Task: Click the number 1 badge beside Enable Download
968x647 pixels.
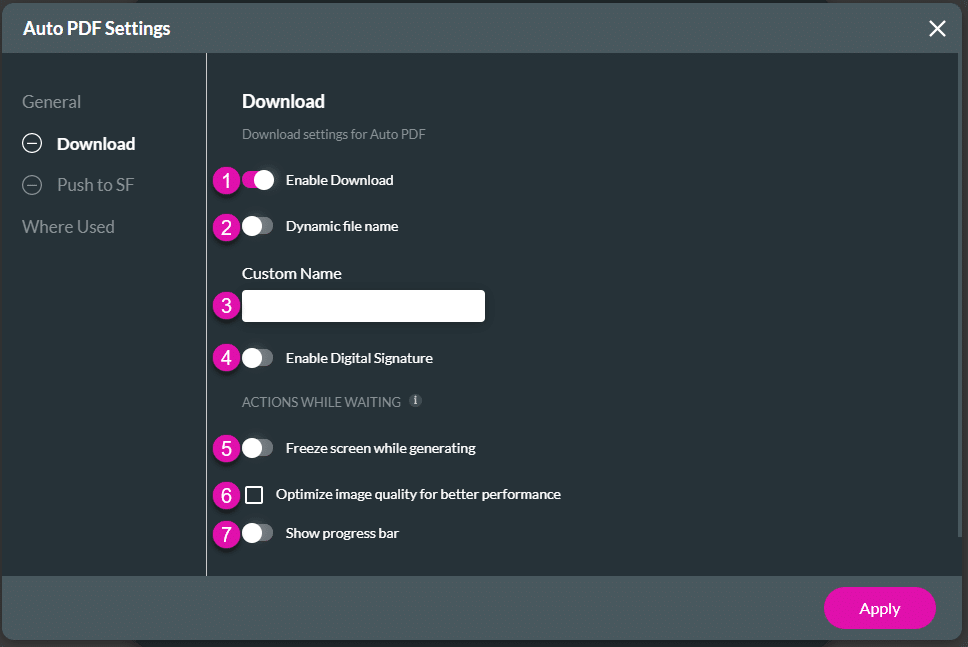Action: [226, 181]
